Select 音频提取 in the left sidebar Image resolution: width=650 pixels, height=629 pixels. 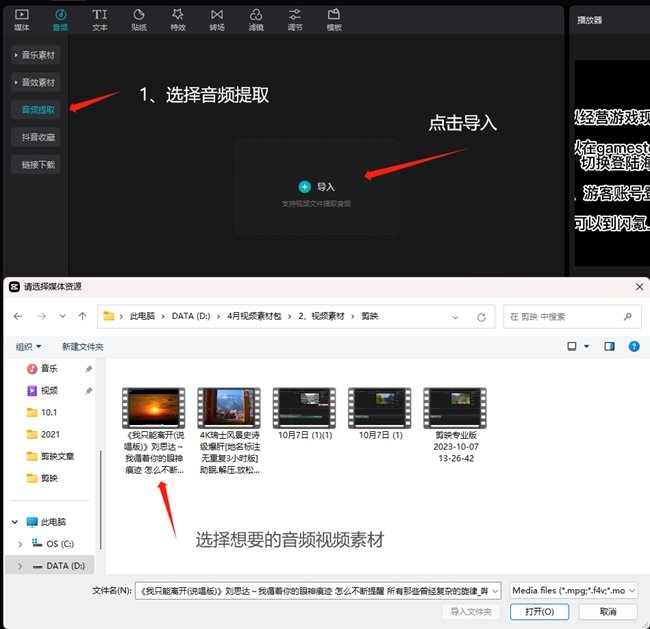coord(35,109)
